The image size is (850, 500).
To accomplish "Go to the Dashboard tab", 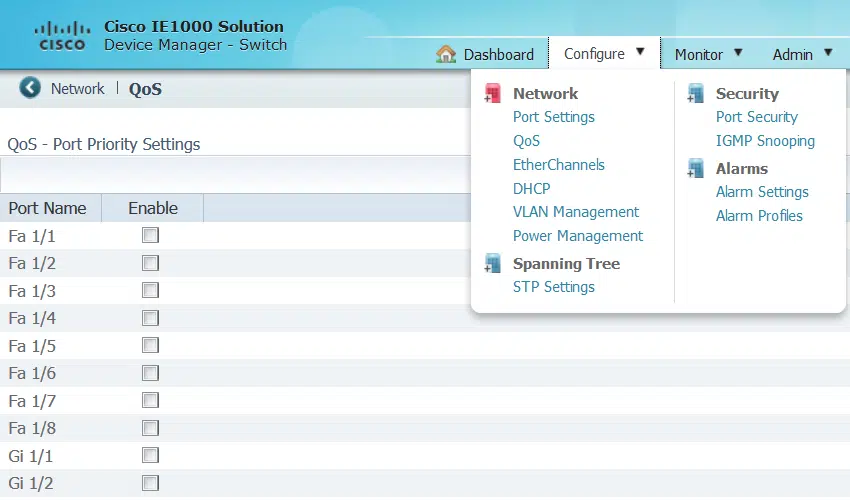I will 499,55.
